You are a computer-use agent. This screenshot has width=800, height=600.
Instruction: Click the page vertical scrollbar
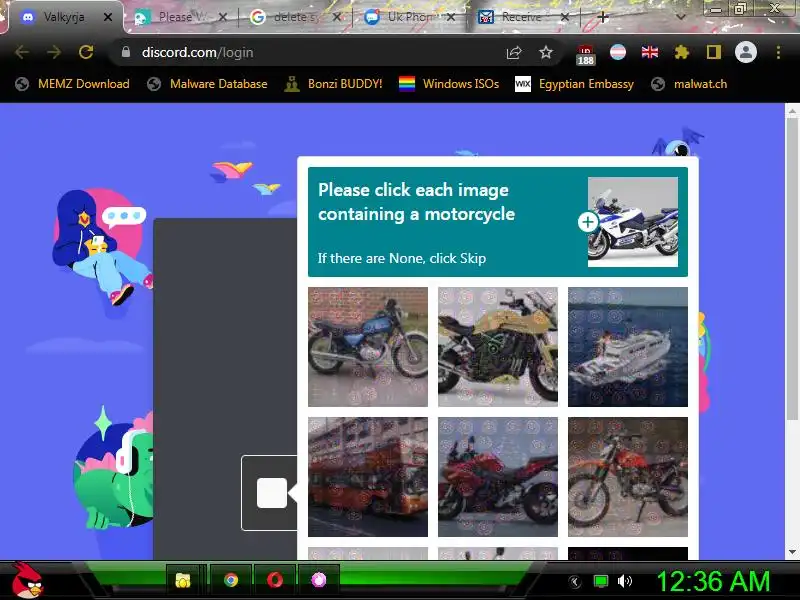pos(792,267)
